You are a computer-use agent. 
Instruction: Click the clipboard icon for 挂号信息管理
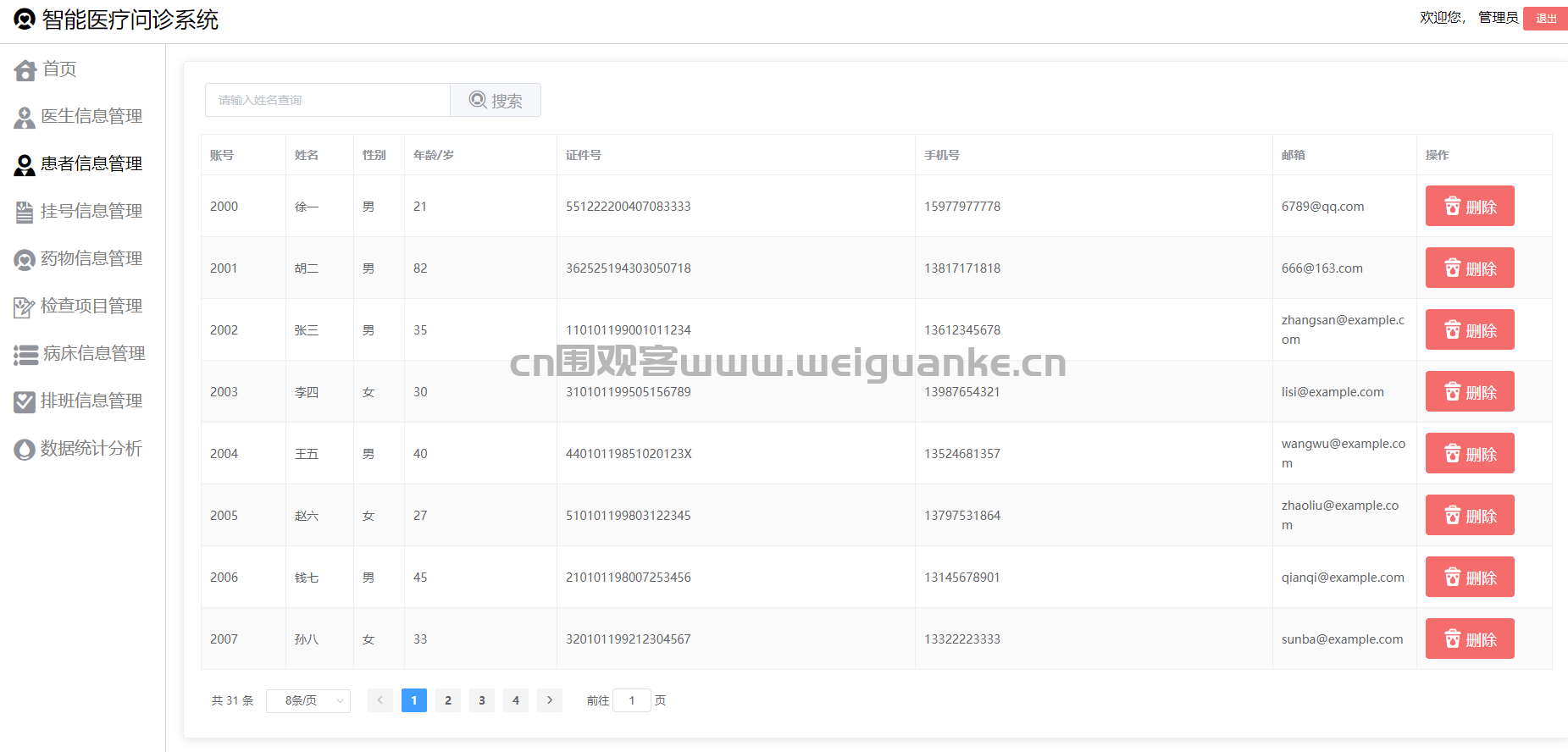point(25,212)
